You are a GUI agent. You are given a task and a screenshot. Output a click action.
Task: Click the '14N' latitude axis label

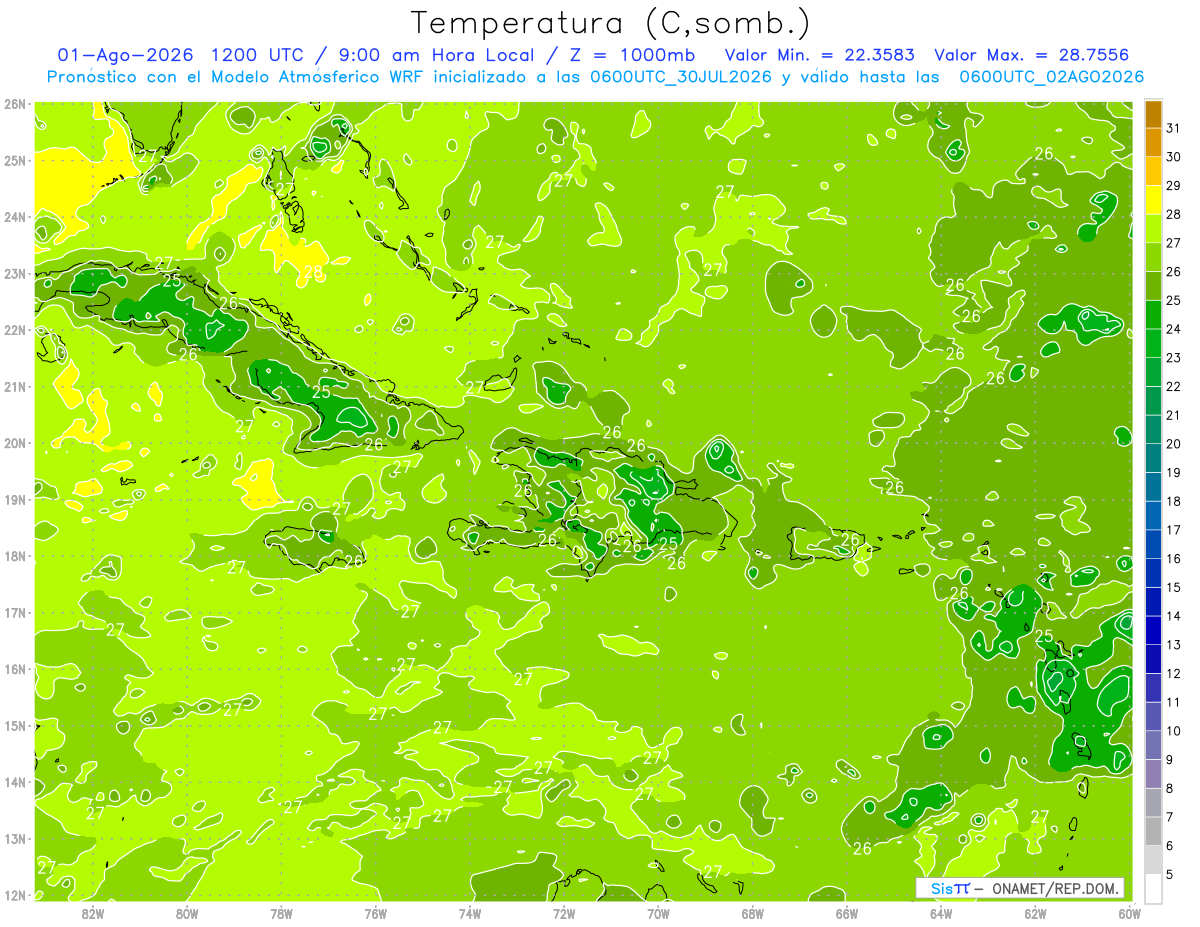pyautogui.click(x=14, y=782)
